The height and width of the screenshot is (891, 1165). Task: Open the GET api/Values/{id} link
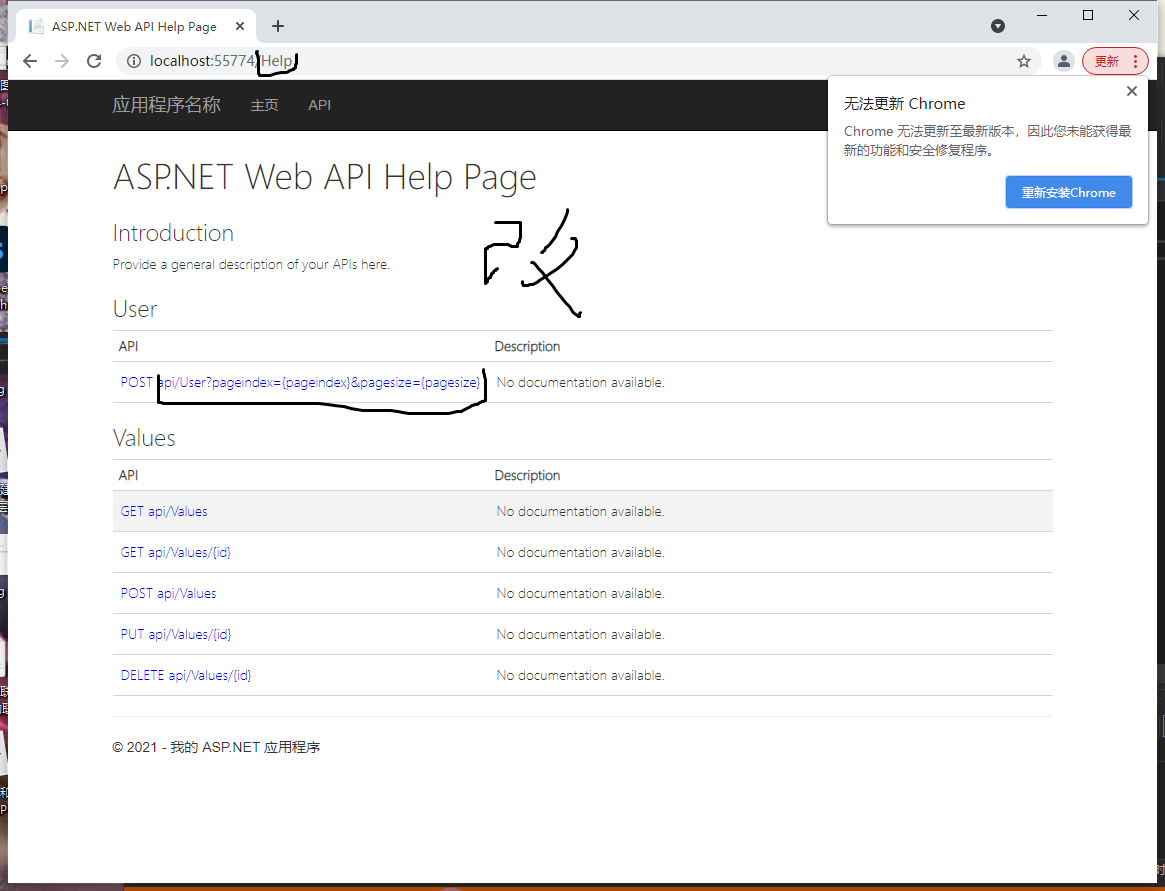(x=175, y=552)
